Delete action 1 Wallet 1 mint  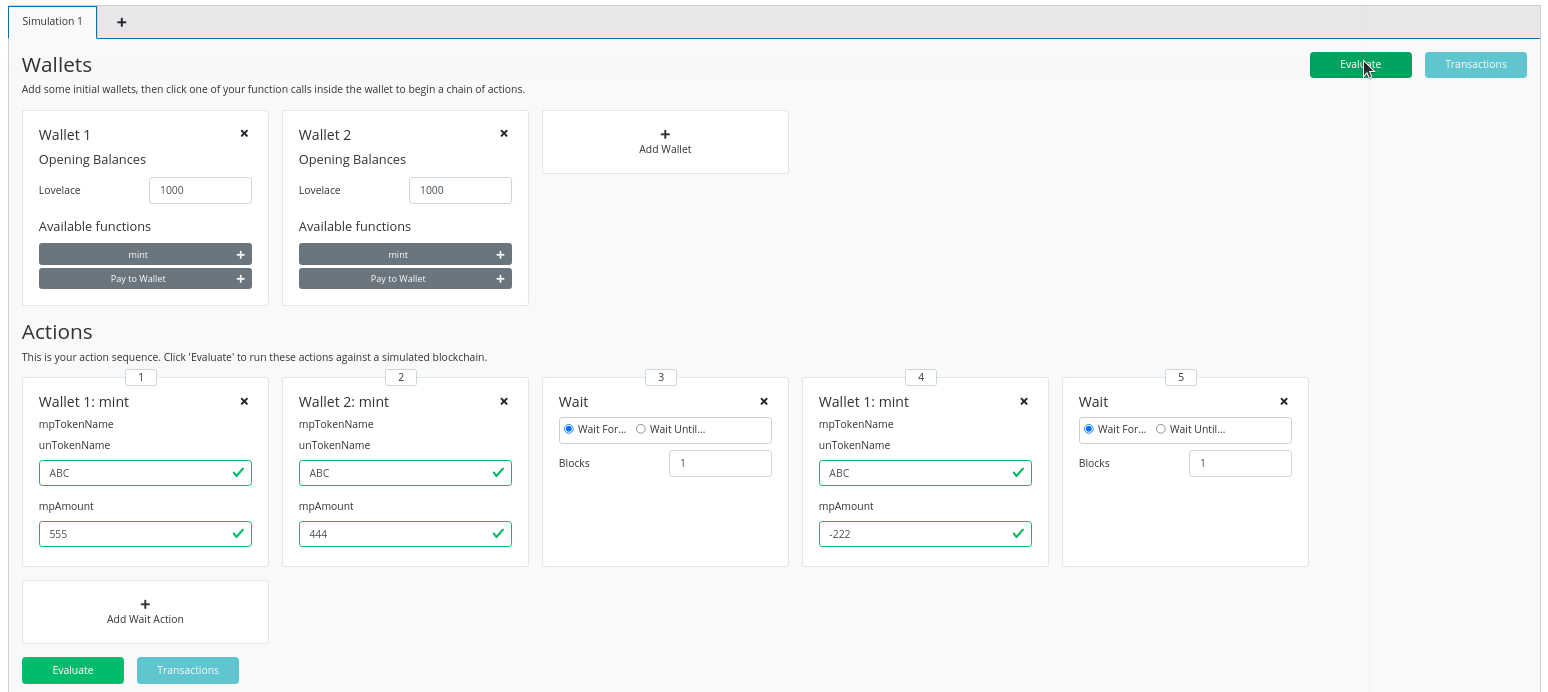pyautogui.click(x=244, y=401)
